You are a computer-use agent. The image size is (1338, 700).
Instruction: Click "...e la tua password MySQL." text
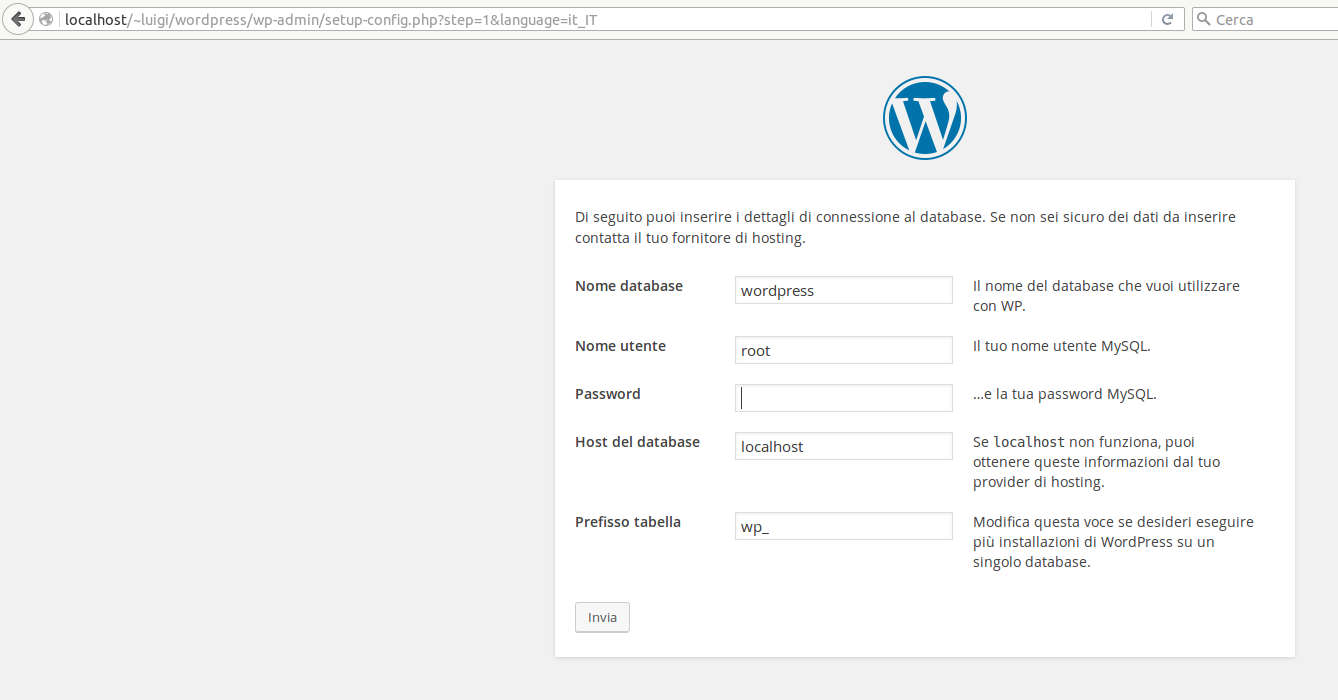[1065, 394]
